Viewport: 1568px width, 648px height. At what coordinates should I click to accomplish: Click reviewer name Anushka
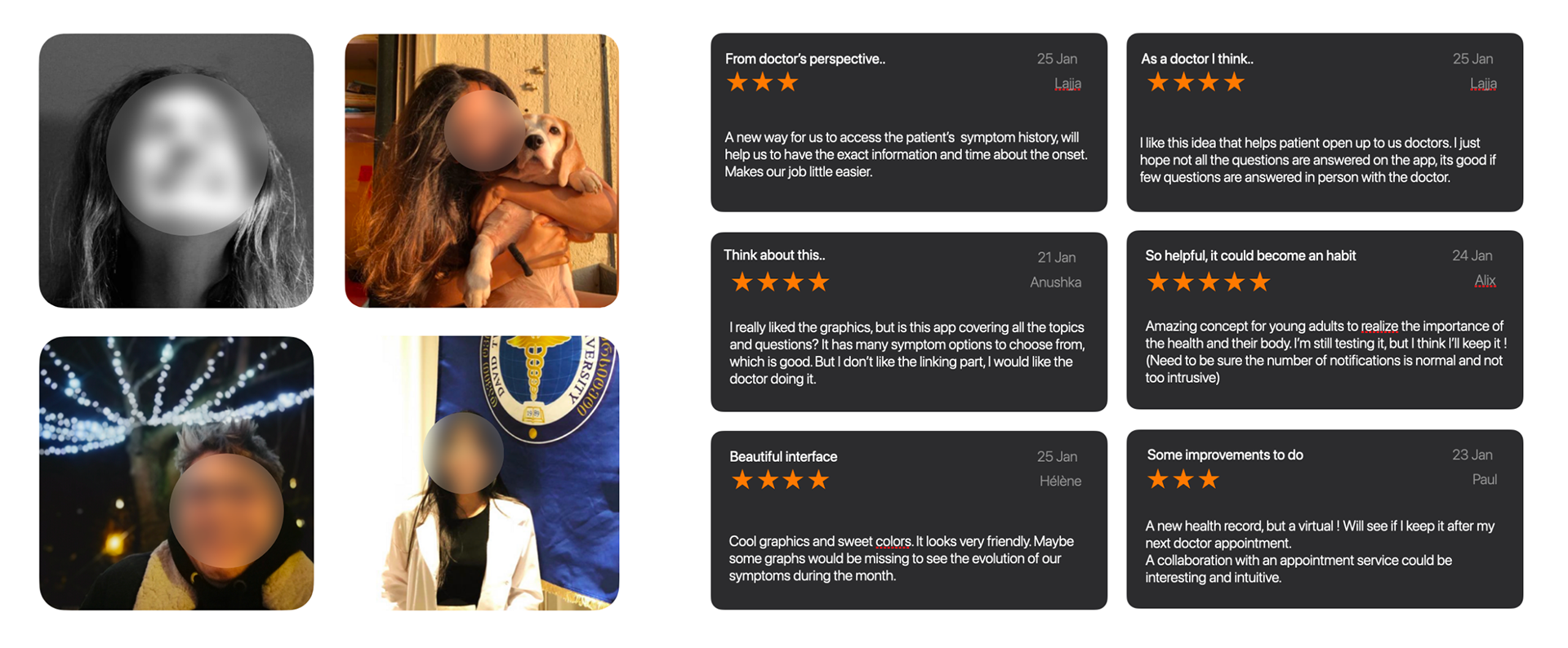[1055, 282]
